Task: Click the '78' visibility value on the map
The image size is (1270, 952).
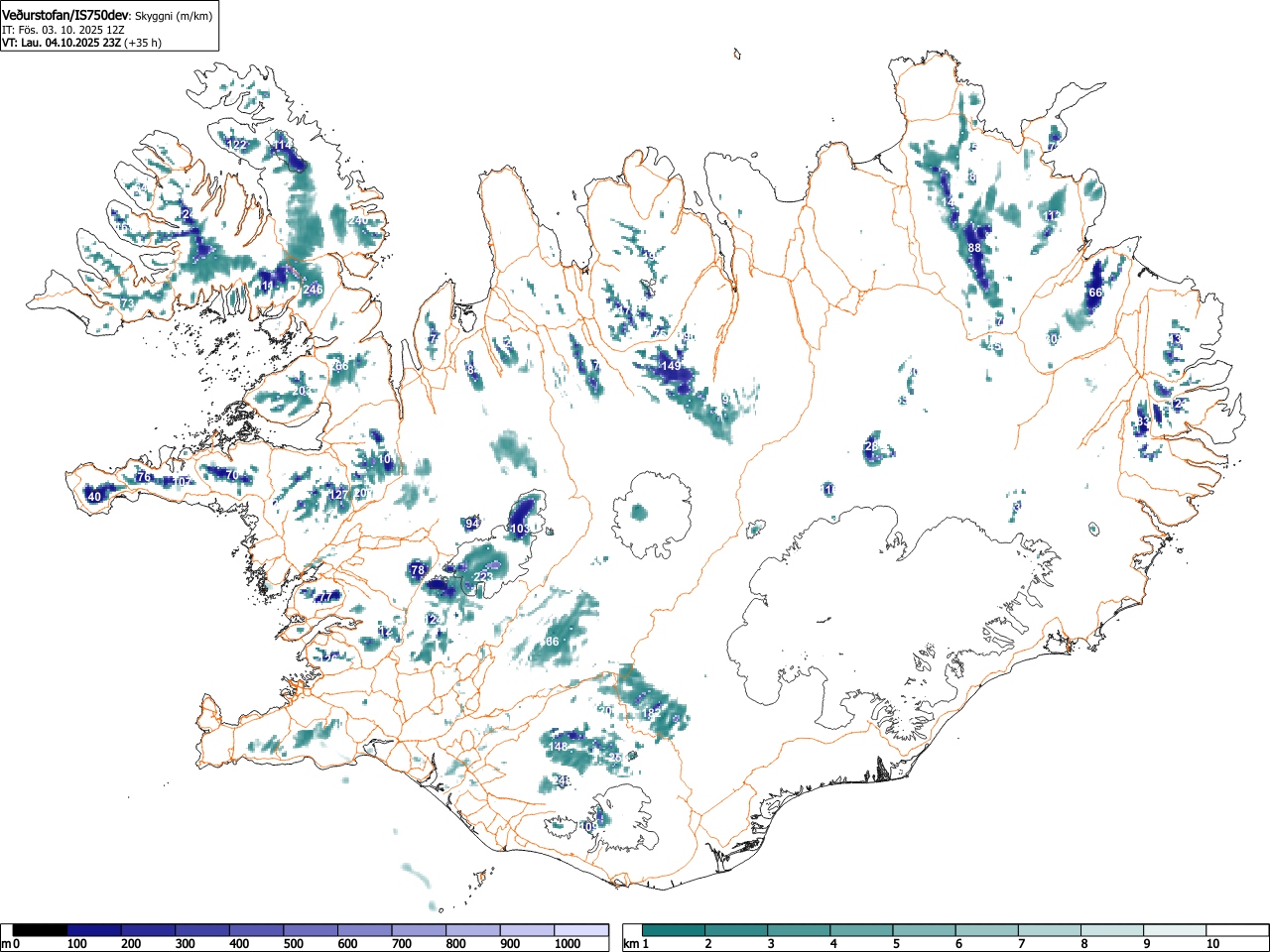Action: (x=418, y=570)
